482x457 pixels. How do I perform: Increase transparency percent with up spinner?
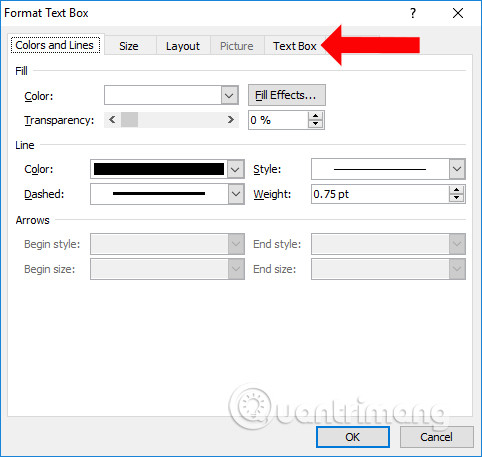click(x=316, y=116)
